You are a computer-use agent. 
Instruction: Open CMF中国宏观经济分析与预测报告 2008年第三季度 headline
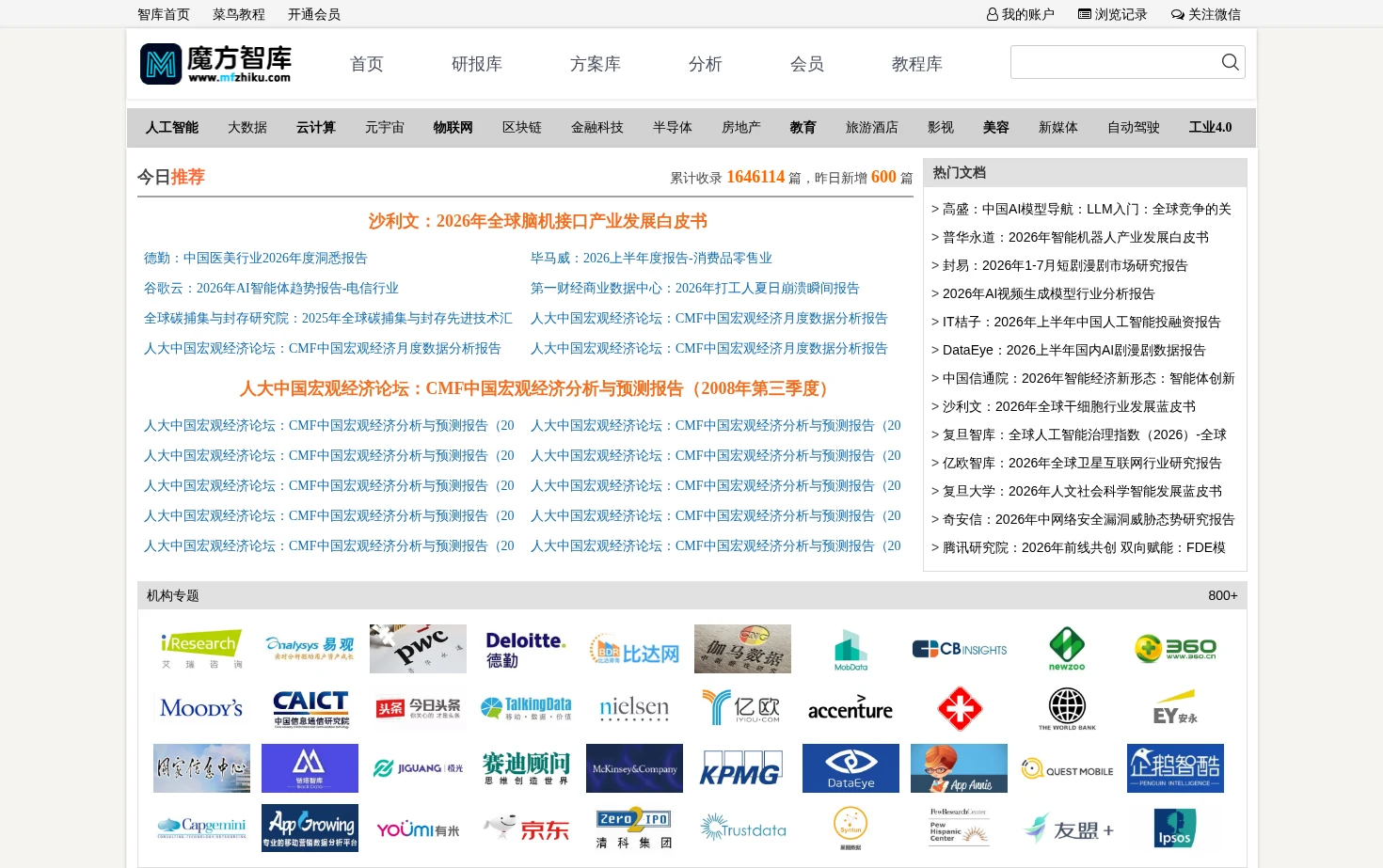pos(537,388)
